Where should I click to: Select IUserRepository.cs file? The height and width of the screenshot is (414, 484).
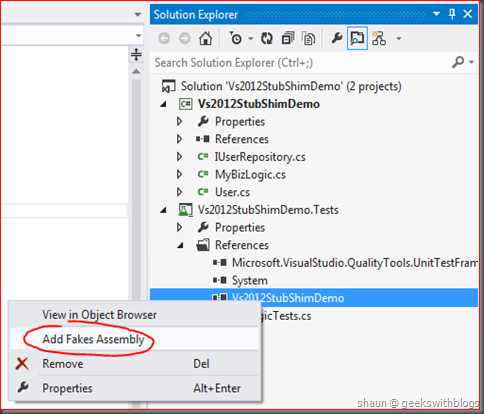point(260,157)
